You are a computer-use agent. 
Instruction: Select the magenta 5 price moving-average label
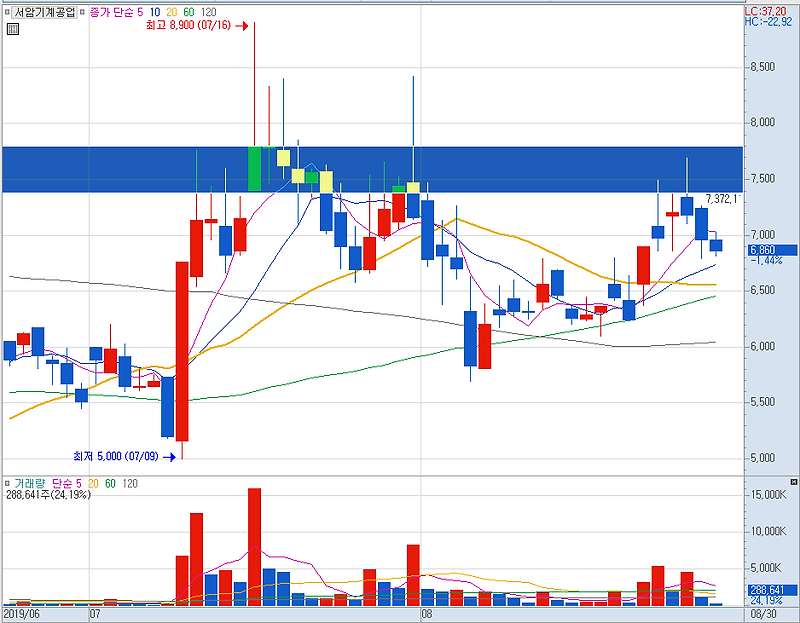140,12
